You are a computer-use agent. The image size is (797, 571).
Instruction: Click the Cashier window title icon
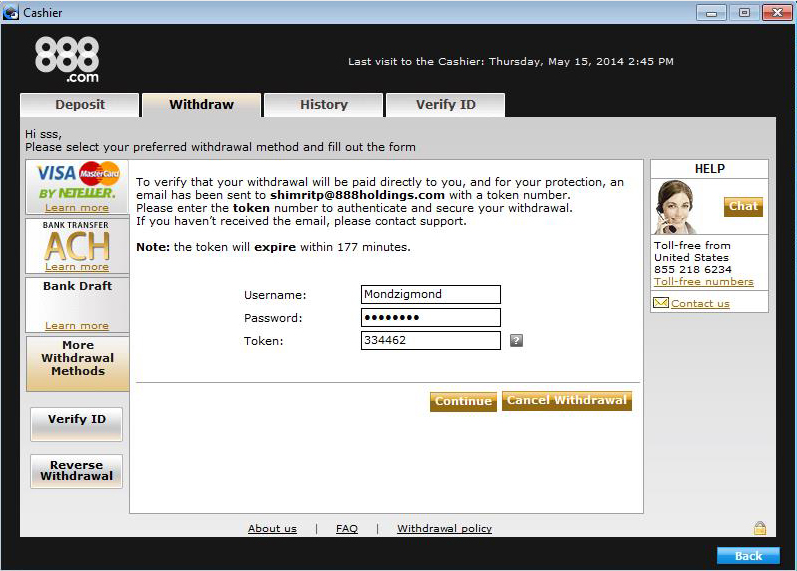(11, 12)
